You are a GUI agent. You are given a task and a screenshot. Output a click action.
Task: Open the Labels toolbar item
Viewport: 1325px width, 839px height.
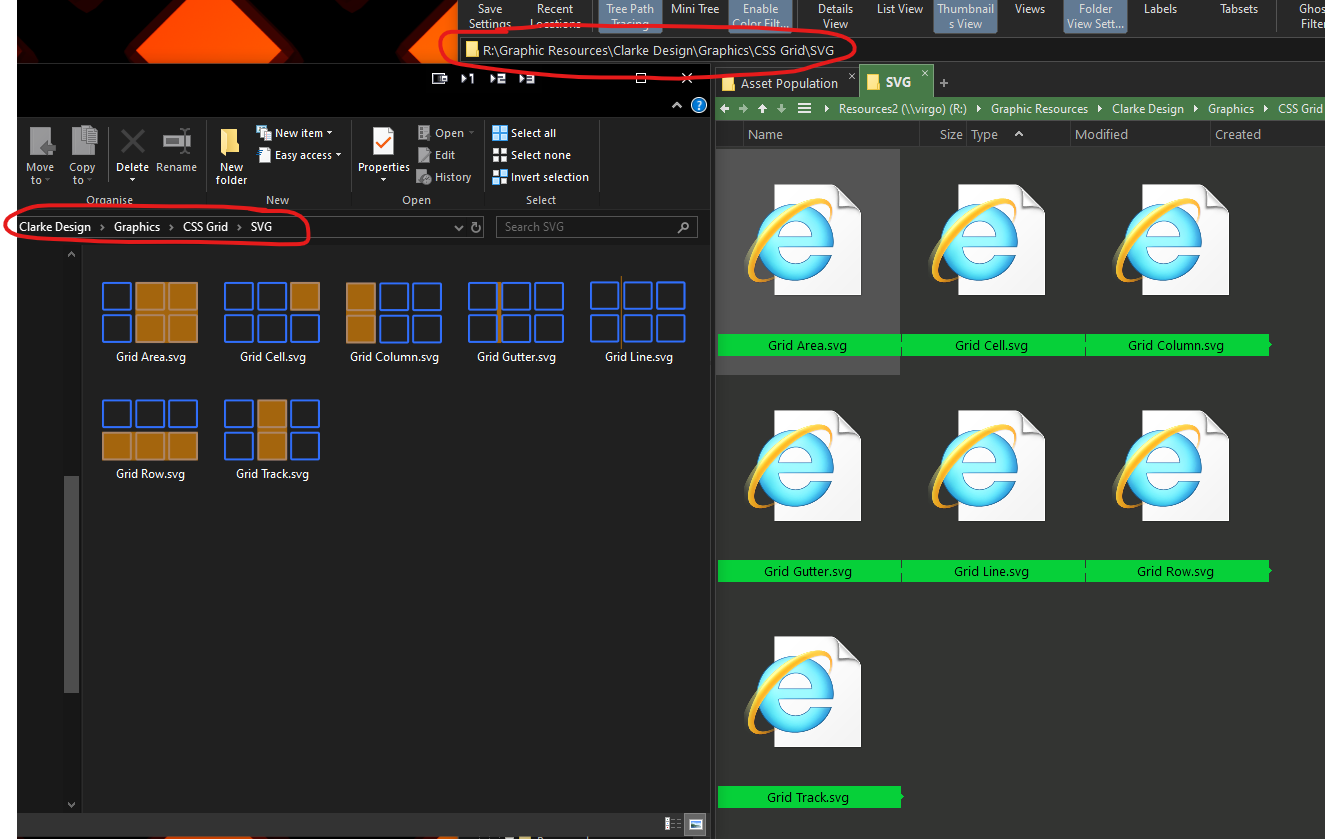pos(1160,10)
